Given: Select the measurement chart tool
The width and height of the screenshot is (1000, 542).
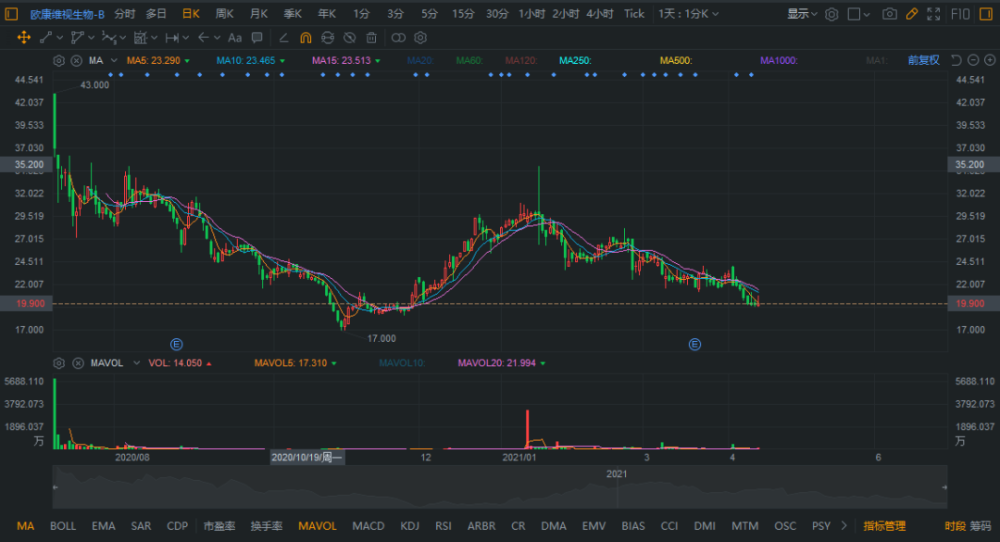Looking at the screenshot, I should point(141,38).
